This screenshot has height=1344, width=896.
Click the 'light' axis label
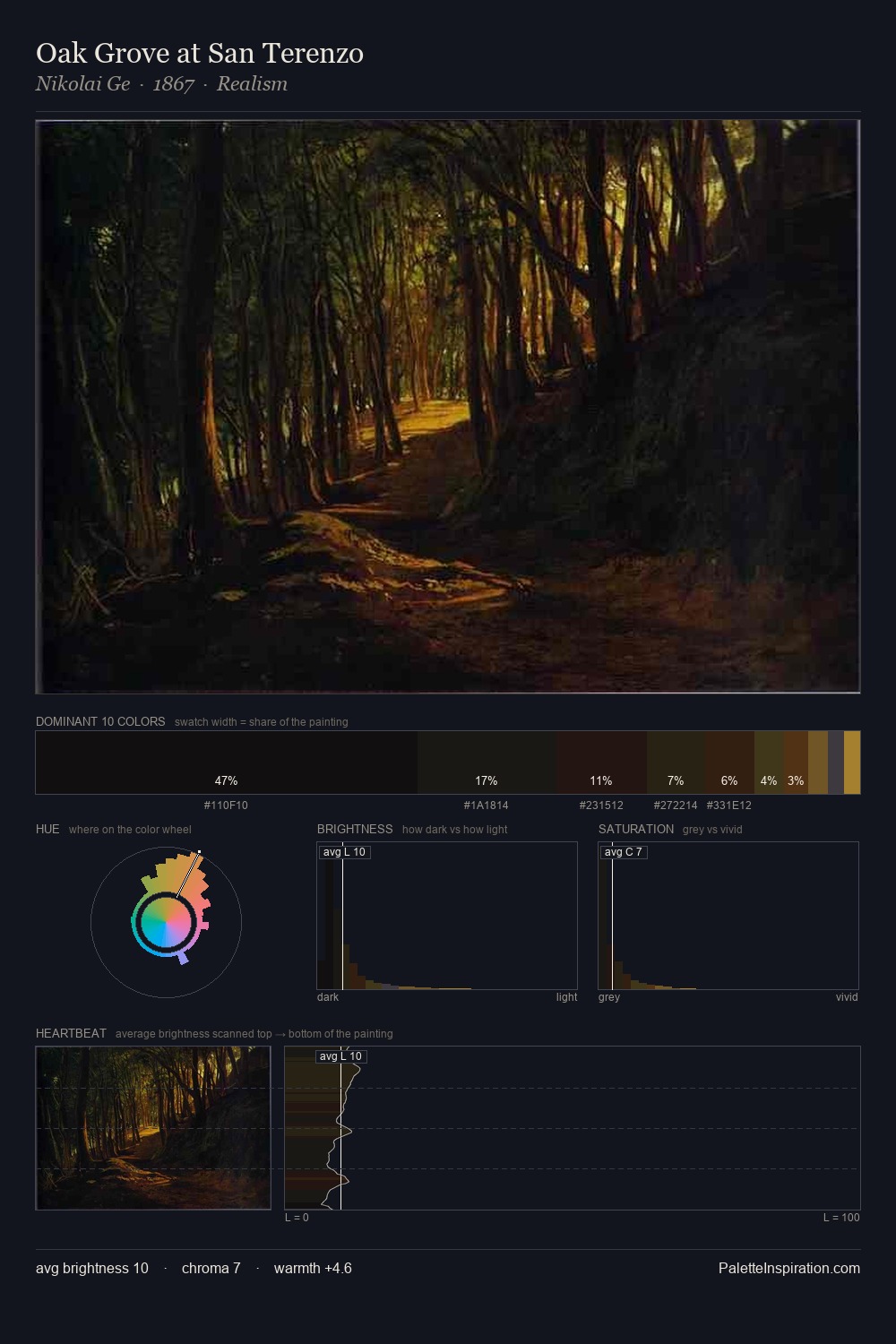[566, 997]
